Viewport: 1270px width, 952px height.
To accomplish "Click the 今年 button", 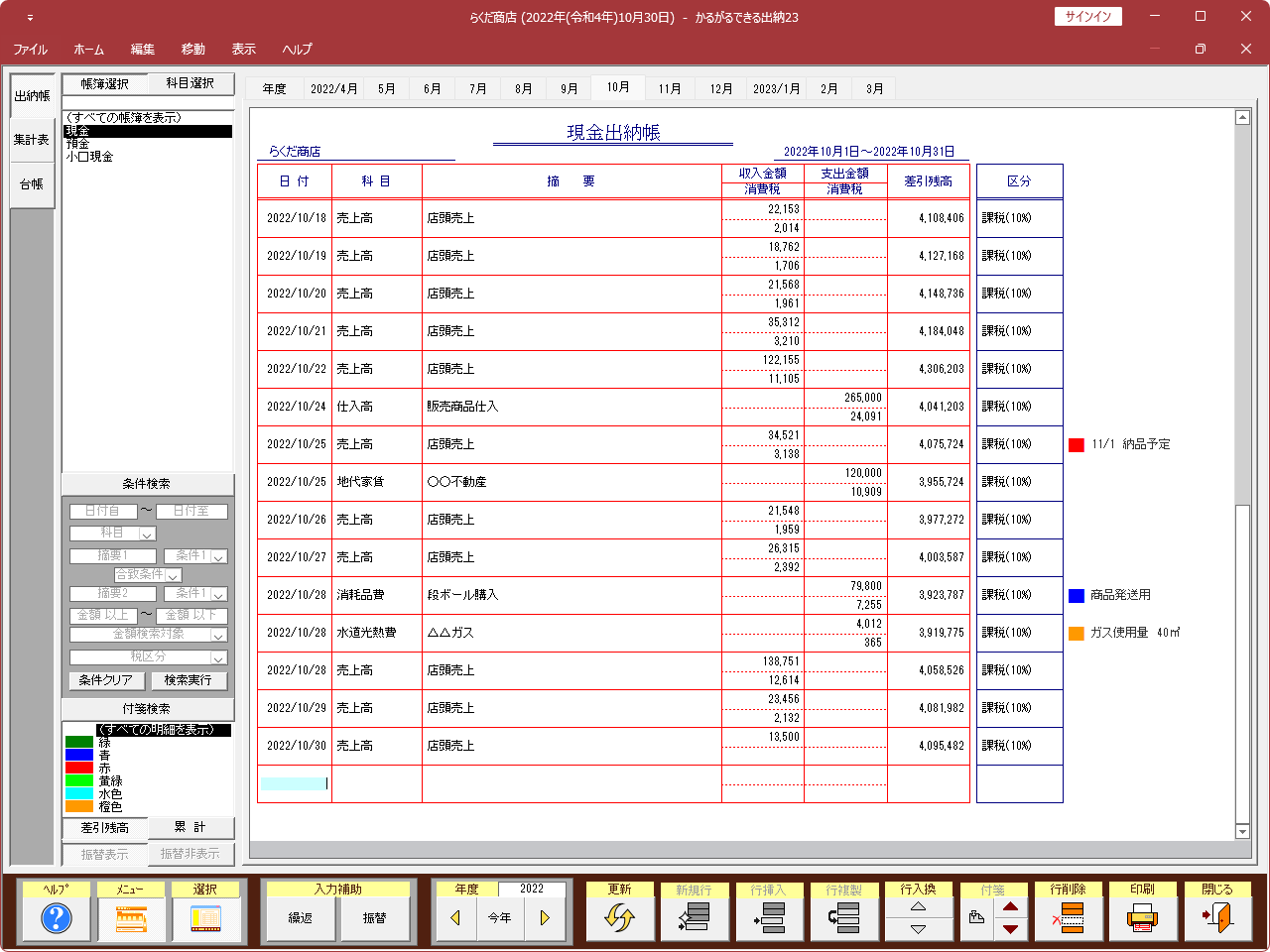I will 500,918.
